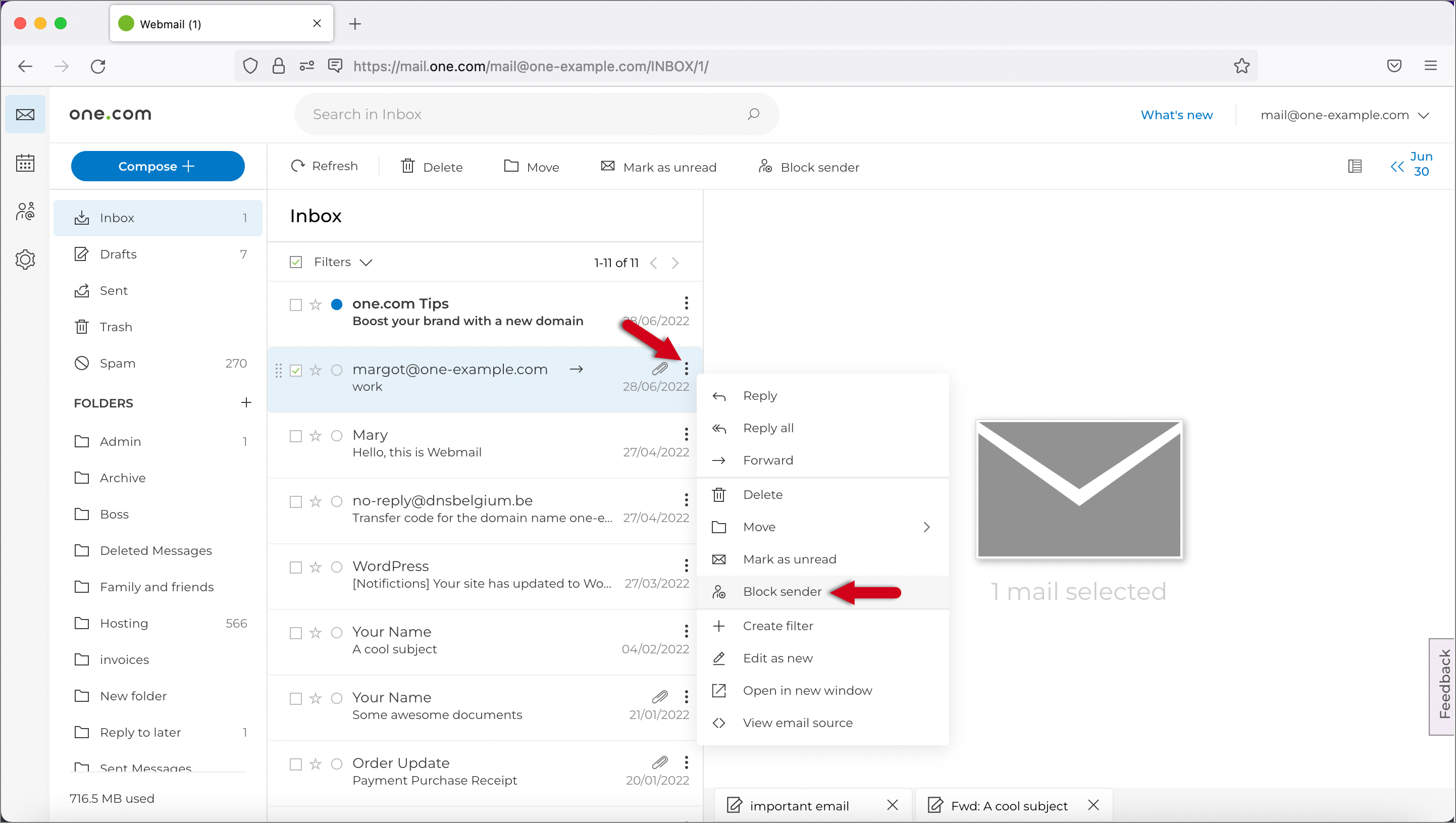Open the What's new link
Screen dimensions: 1456x823
1176,114
